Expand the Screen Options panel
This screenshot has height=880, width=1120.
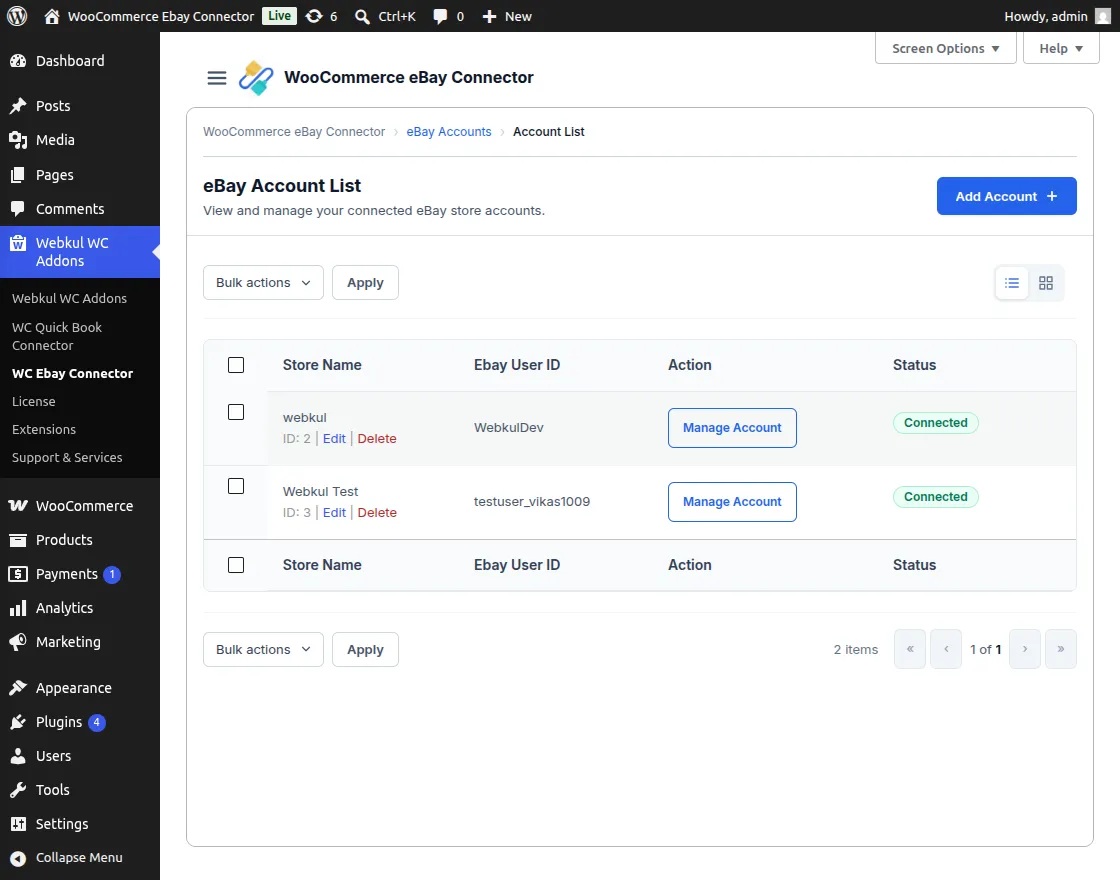946,49
